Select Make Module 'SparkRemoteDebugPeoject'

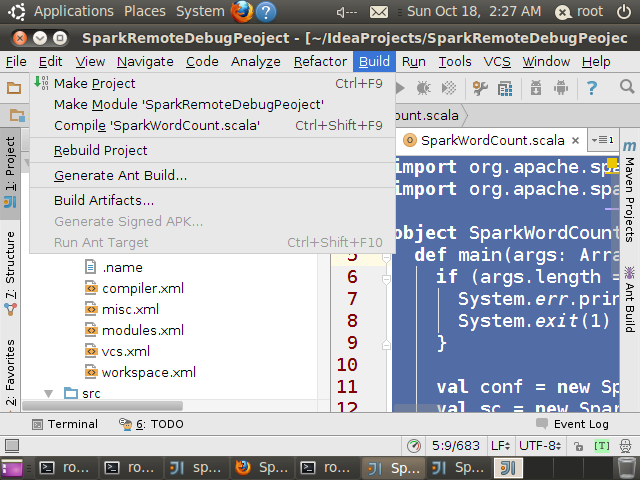(x=212, y=104)
